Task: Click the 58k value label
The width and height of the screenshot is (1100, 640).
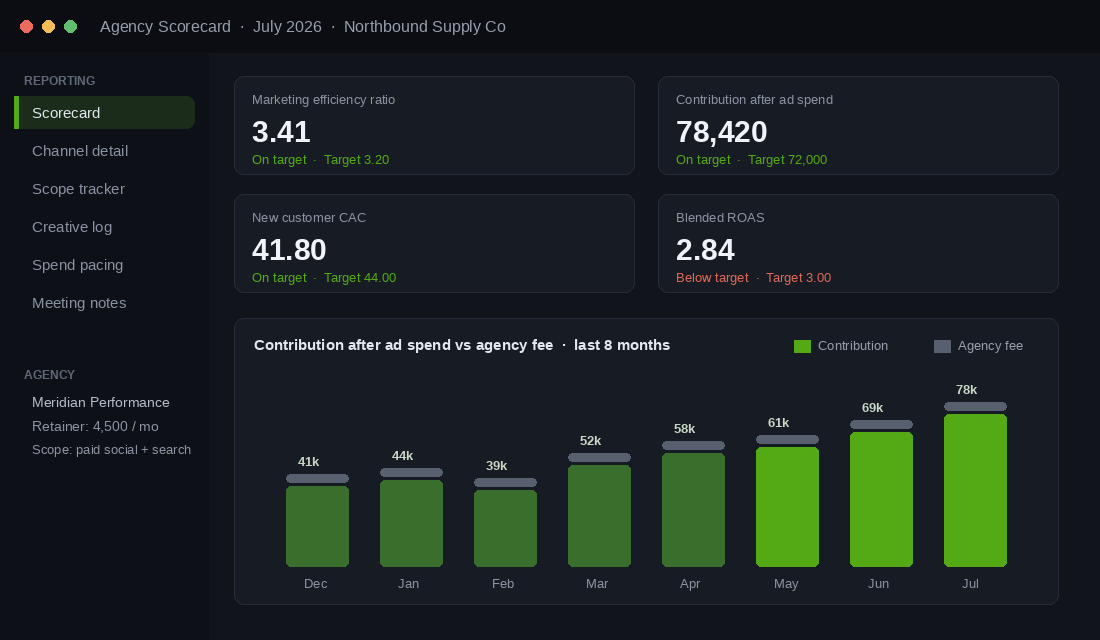Action: 685,429
